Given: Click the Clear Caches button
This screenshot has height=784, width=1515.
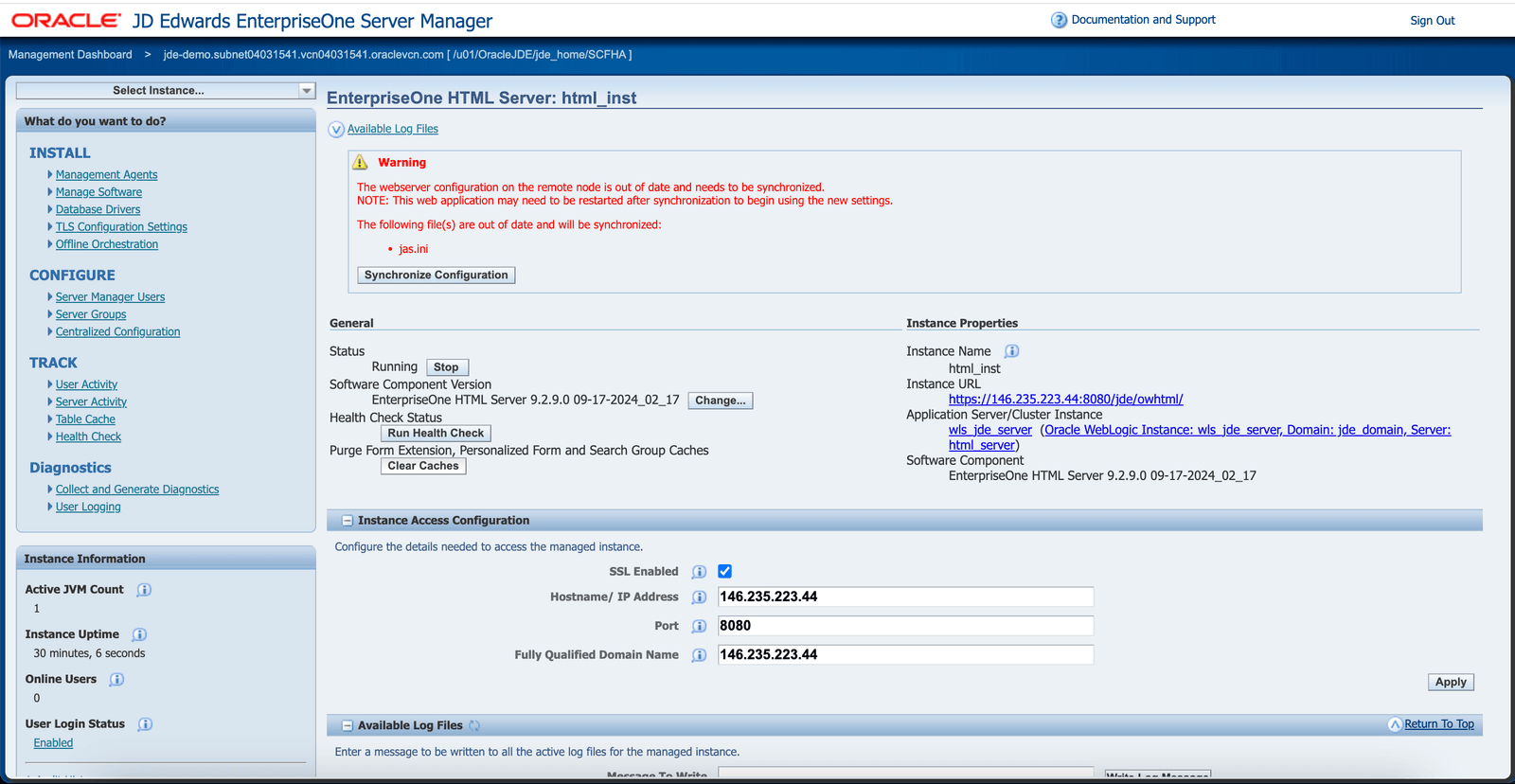Looking at the screenshot, I should pyautogui.click(x=422, y=466).
